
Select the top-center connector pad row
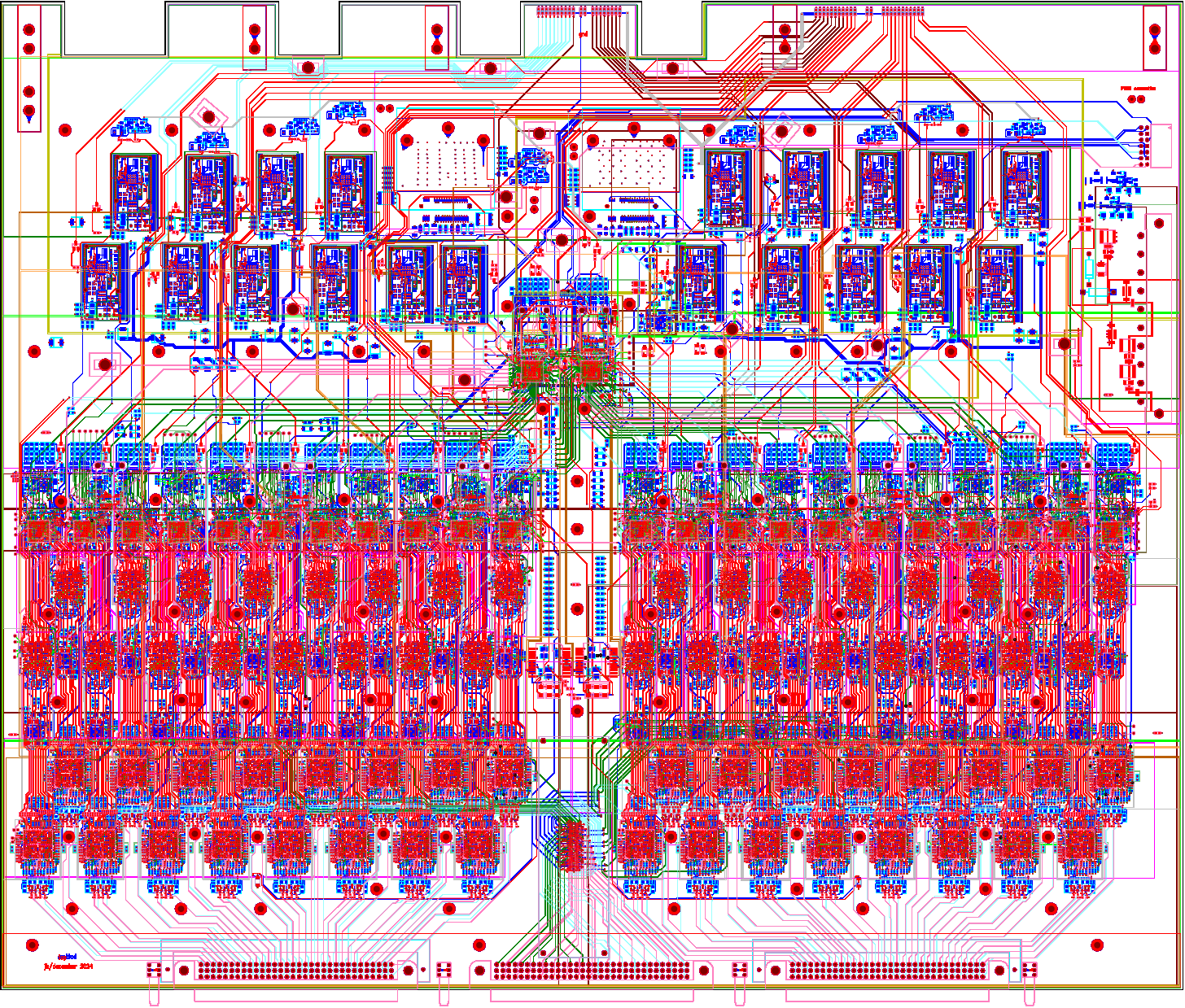[579, 11]
